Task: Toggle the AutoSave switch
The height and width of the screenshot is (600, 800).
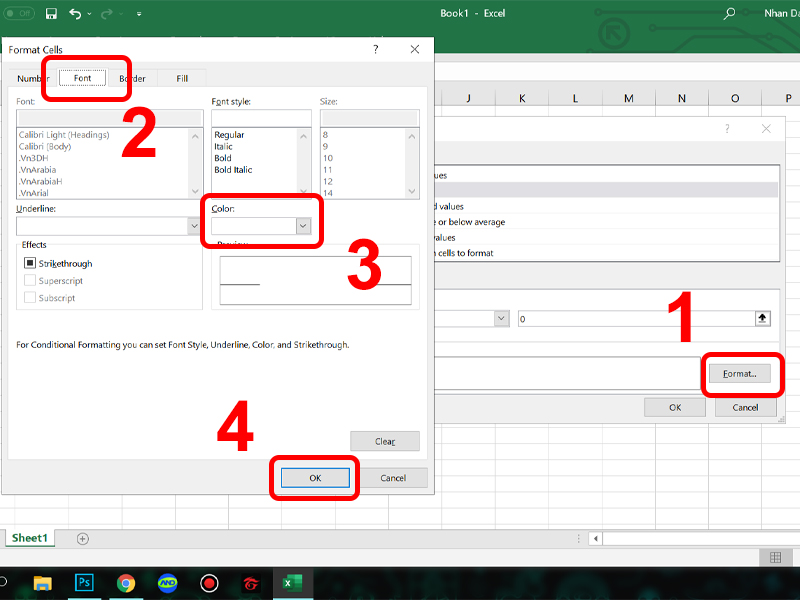Action: coord(20,14)
